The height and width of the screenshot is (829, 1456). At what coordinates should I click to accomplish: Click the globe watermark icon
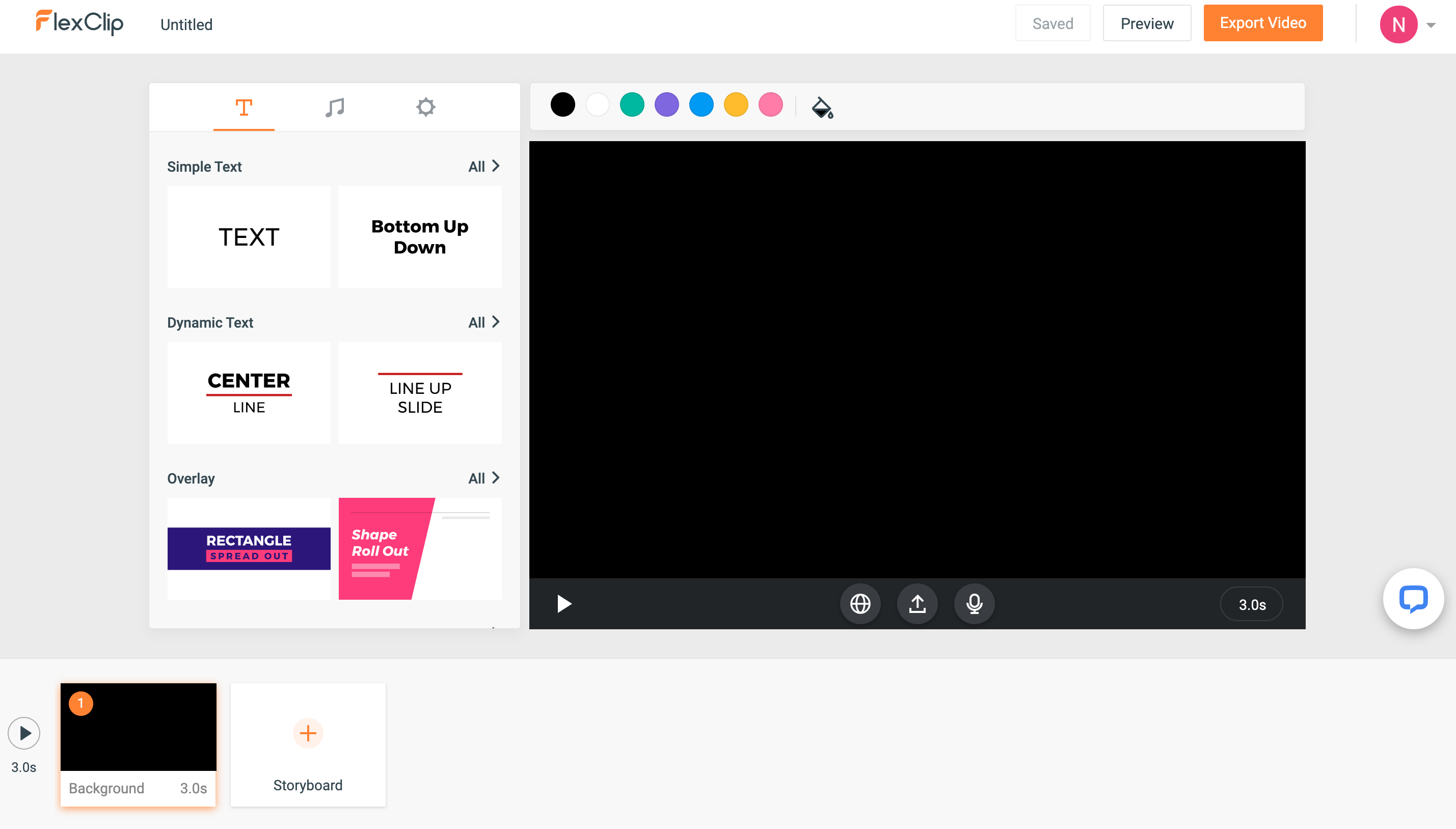click(x=860, y=604)
